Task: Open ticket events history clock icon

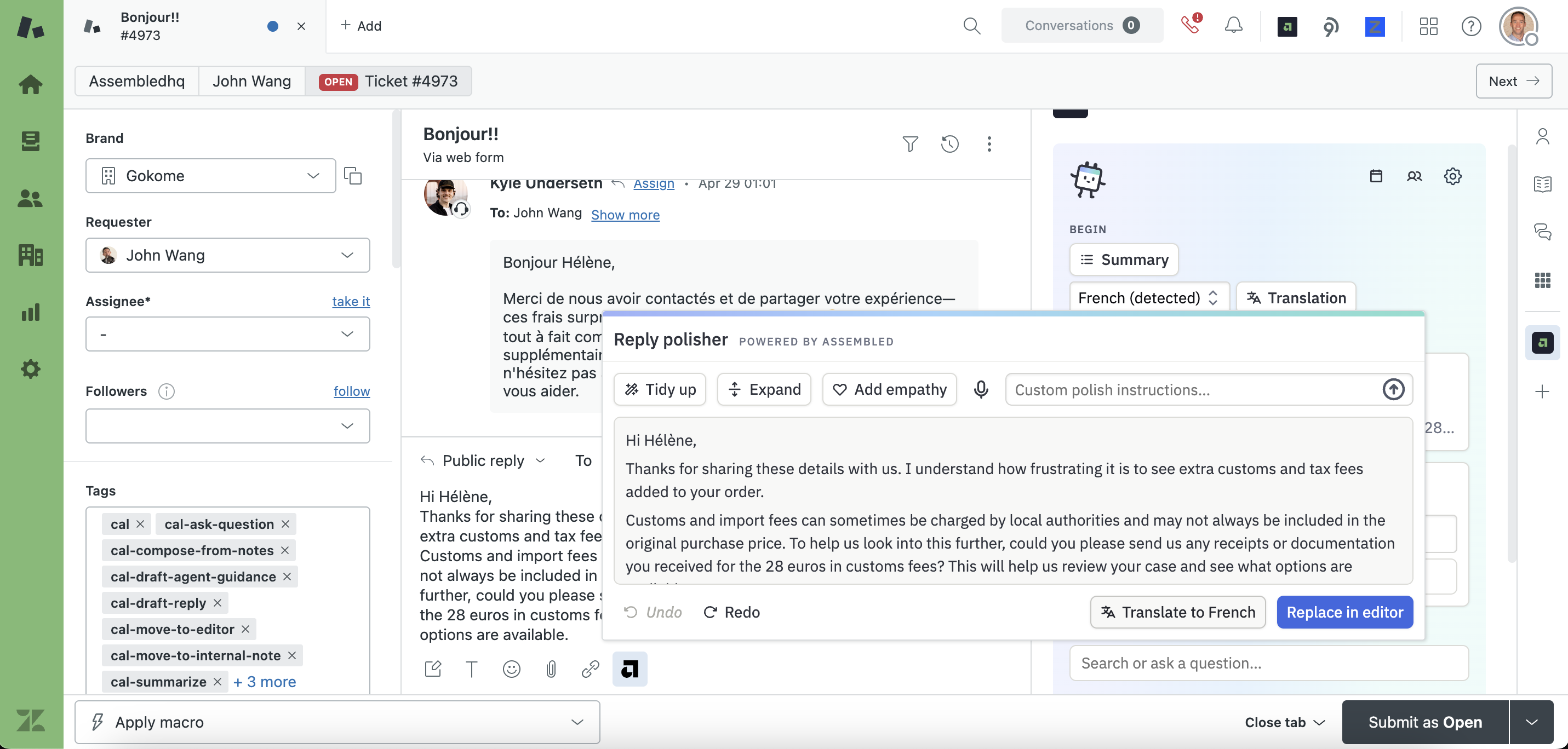Action: (x=949, y=143)
